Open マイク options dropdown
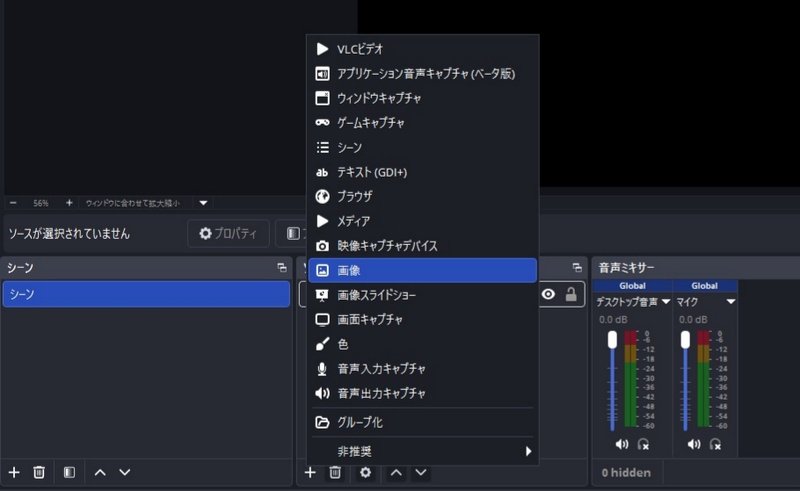 click(731, 302)
